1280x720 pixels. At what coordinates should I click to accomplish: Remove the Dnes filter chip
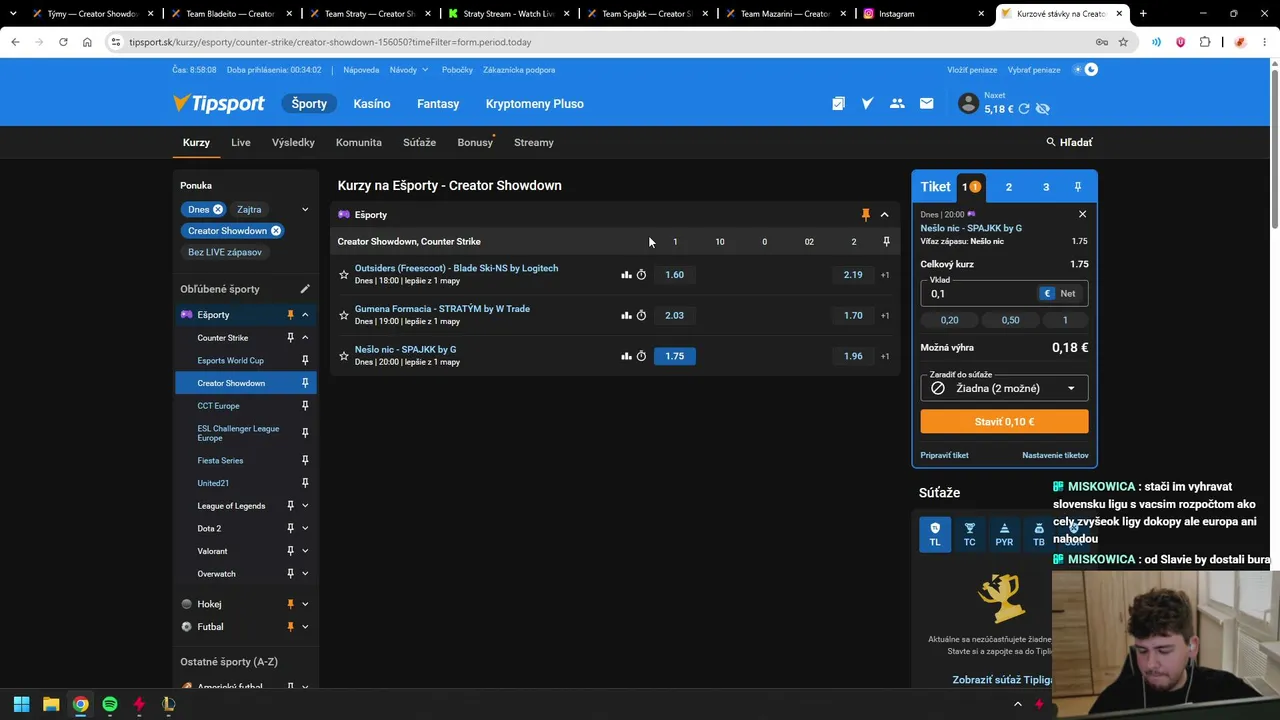(217, 209)
